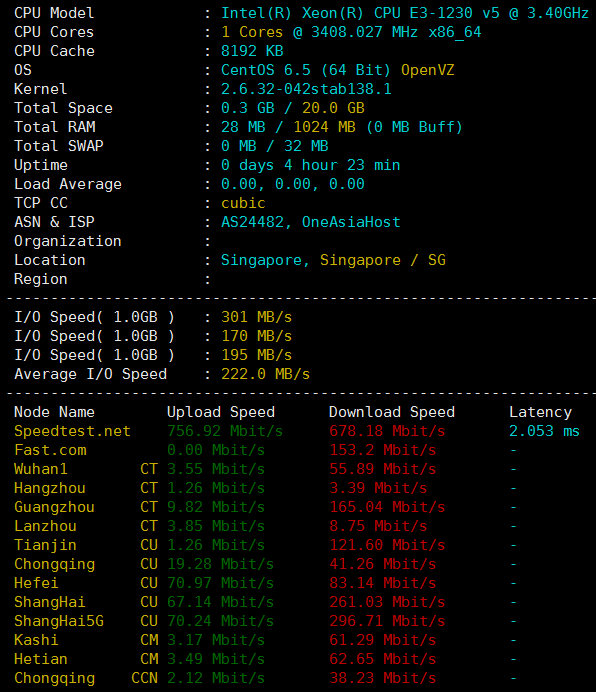Click the AS24482, OneAsiaHost text

(x=310, y=222)
